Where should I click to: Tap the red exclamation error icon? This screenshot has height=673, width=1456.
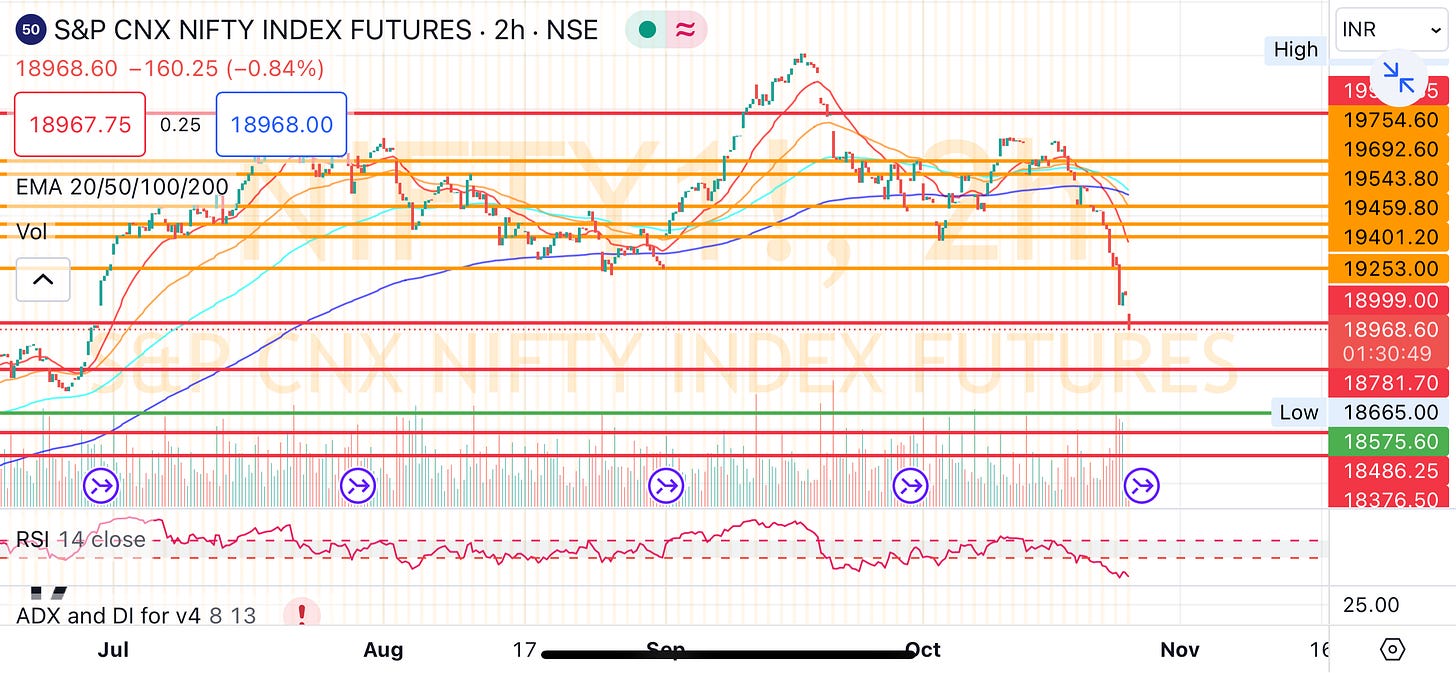coord(301,613)
